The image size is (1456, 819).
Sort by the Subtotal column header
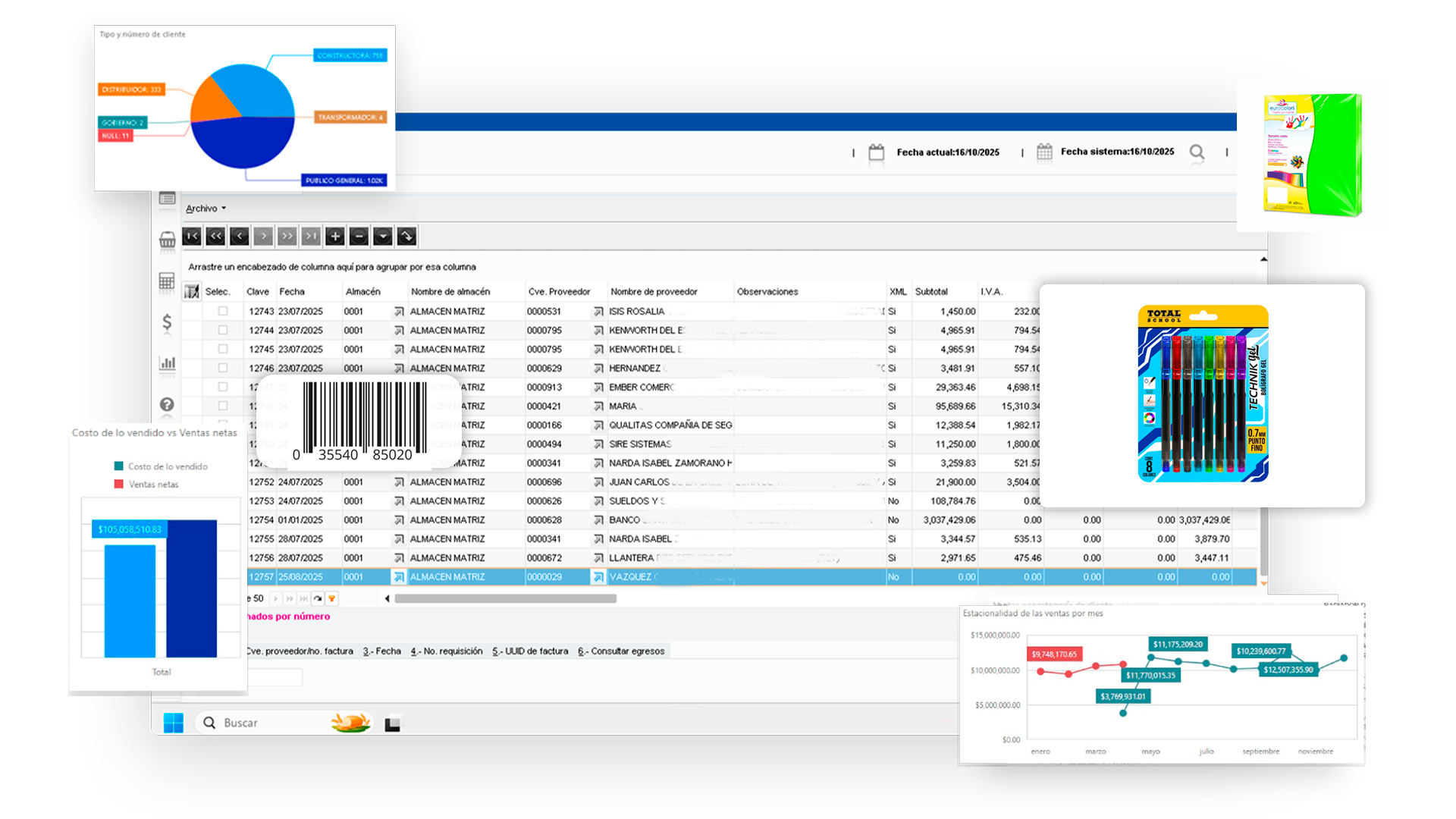[x=944, y=292]
